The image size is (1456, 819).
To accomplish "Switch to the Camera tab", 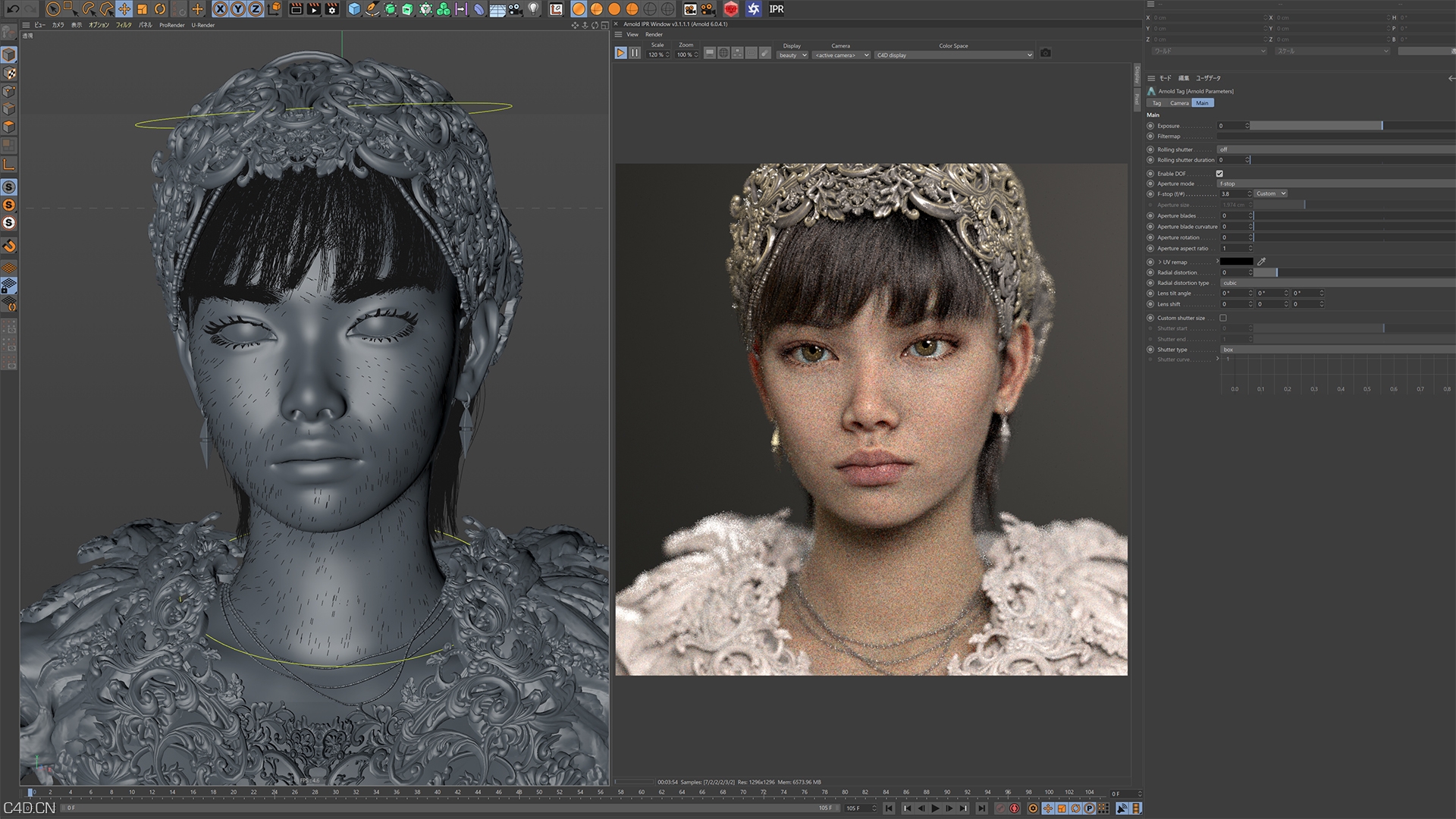I will pyautogui.click(x=1179, y=103).
